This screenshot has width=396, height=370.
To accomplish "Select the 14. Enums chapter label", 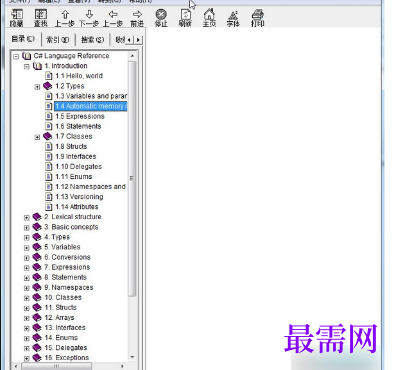I will (61, 337).
